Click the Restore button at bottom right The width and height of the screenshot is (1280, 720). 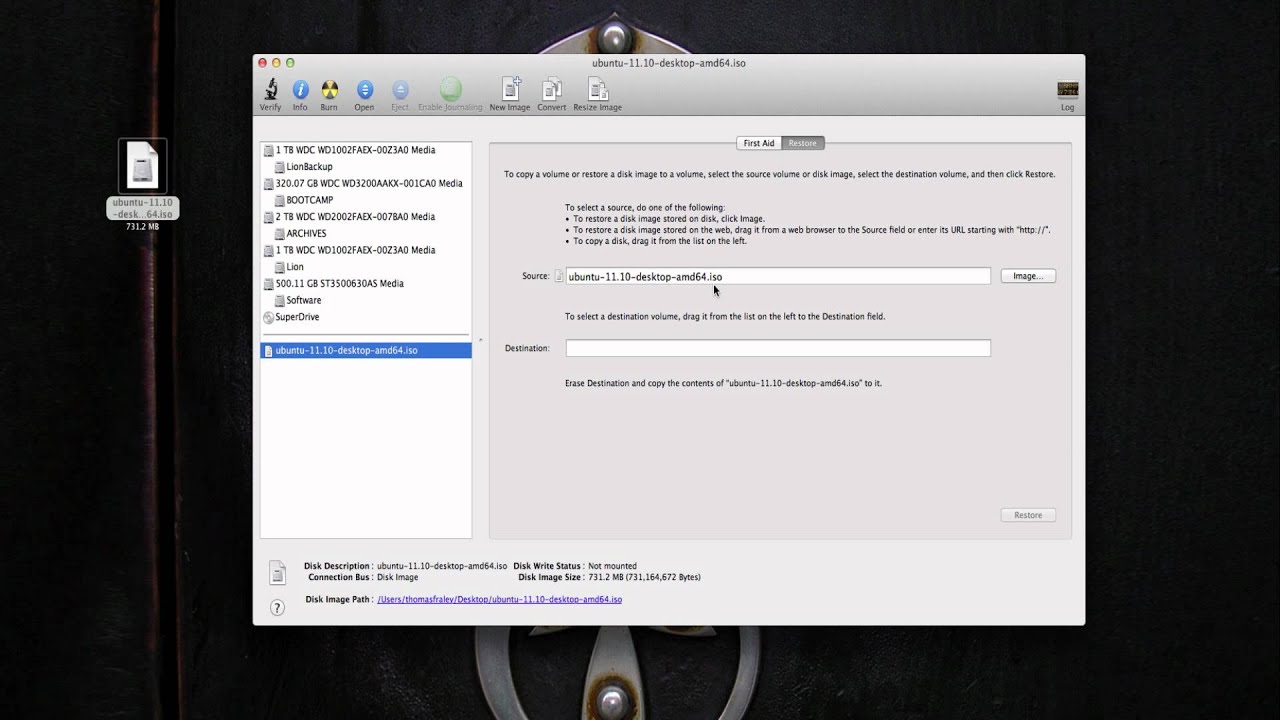pos(1028,515)
